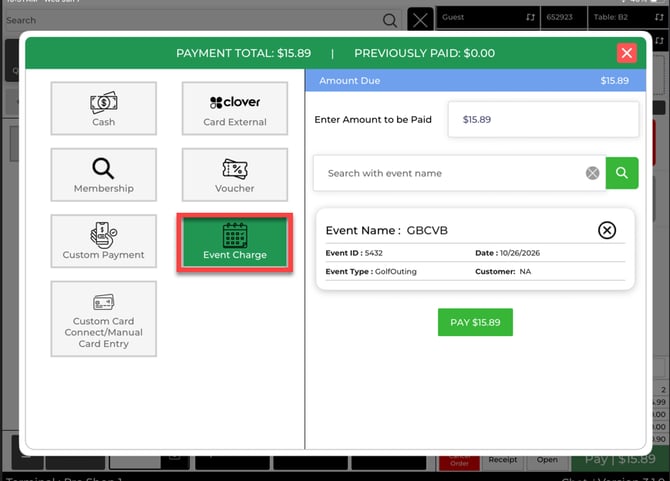This screenshot has width=670, height=481.
Task: Click the Receipt button in bottom bar
Action: click(503, 460)
